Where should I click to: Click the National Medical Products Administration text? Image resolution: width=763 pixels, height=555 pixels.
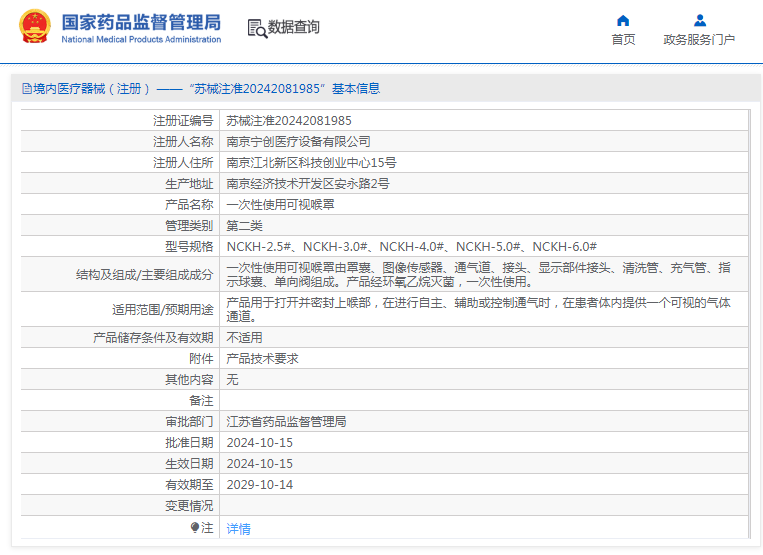(141, 39)
